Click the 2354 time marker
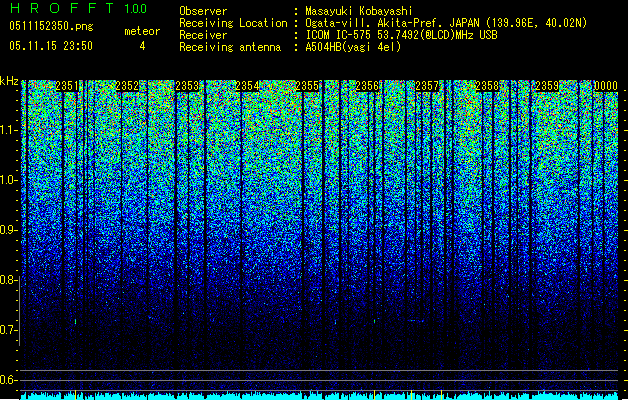Image resolution: width=629 pixels, height=400 pixels. (x=247, y=86)
